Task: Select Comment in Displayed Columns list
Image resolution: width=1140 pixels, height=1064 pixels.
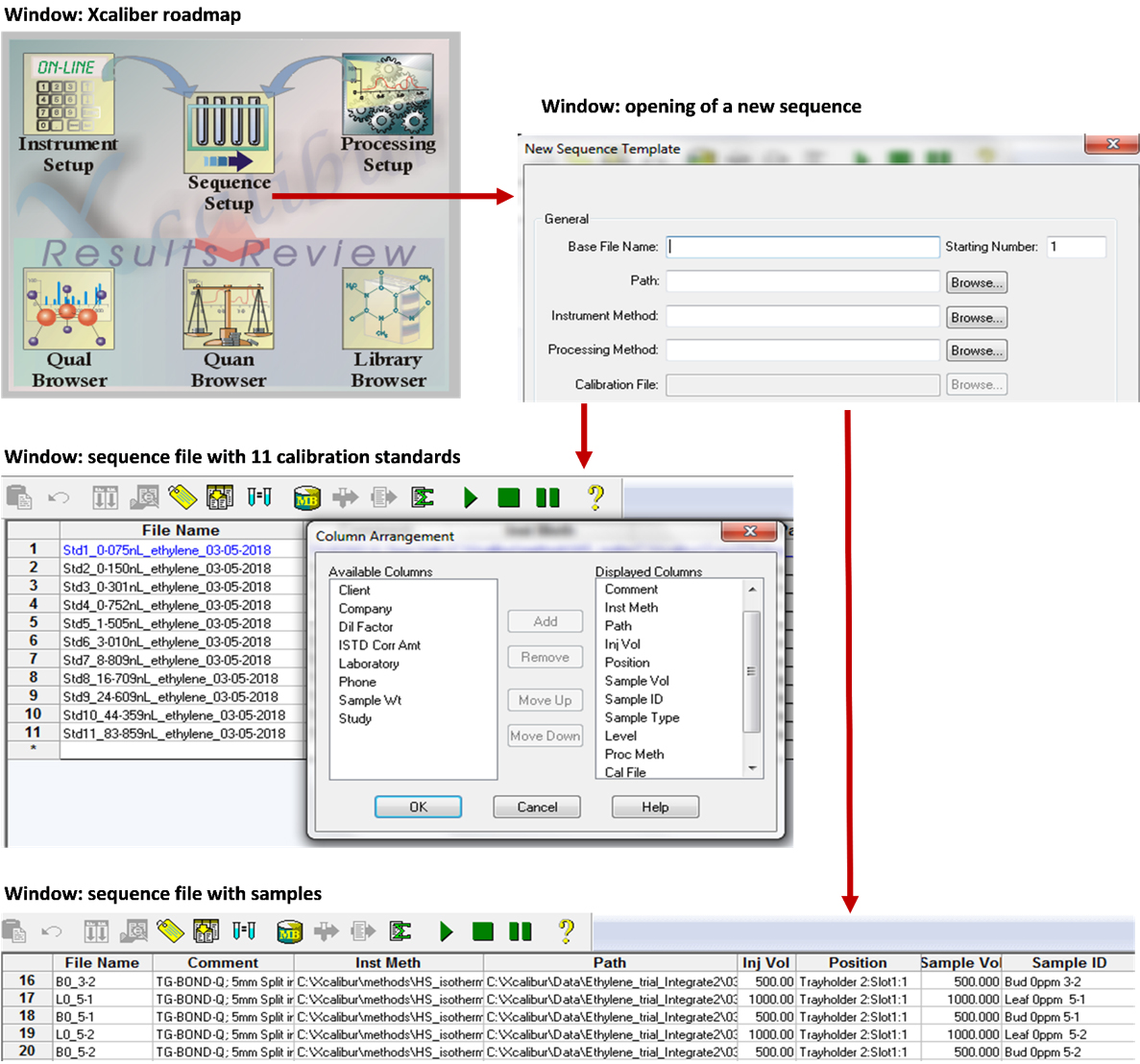Action: pyautogui.click(x=631, y=590)
